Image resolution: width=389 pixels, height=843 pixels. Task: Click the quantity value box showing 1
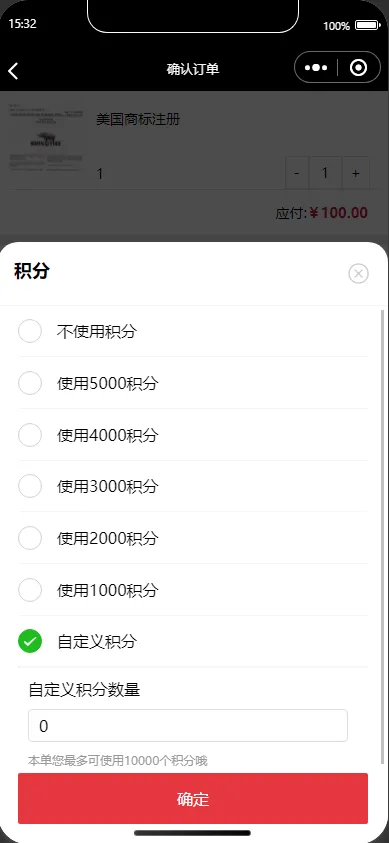point(325,173)
